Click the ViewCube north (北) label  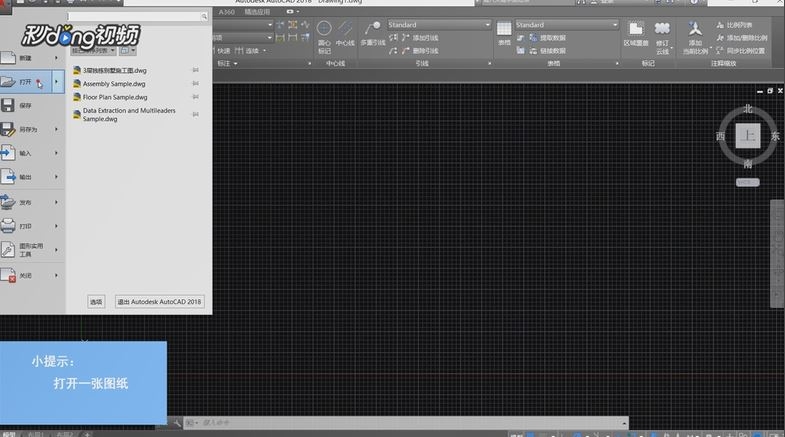click(747, 109)
